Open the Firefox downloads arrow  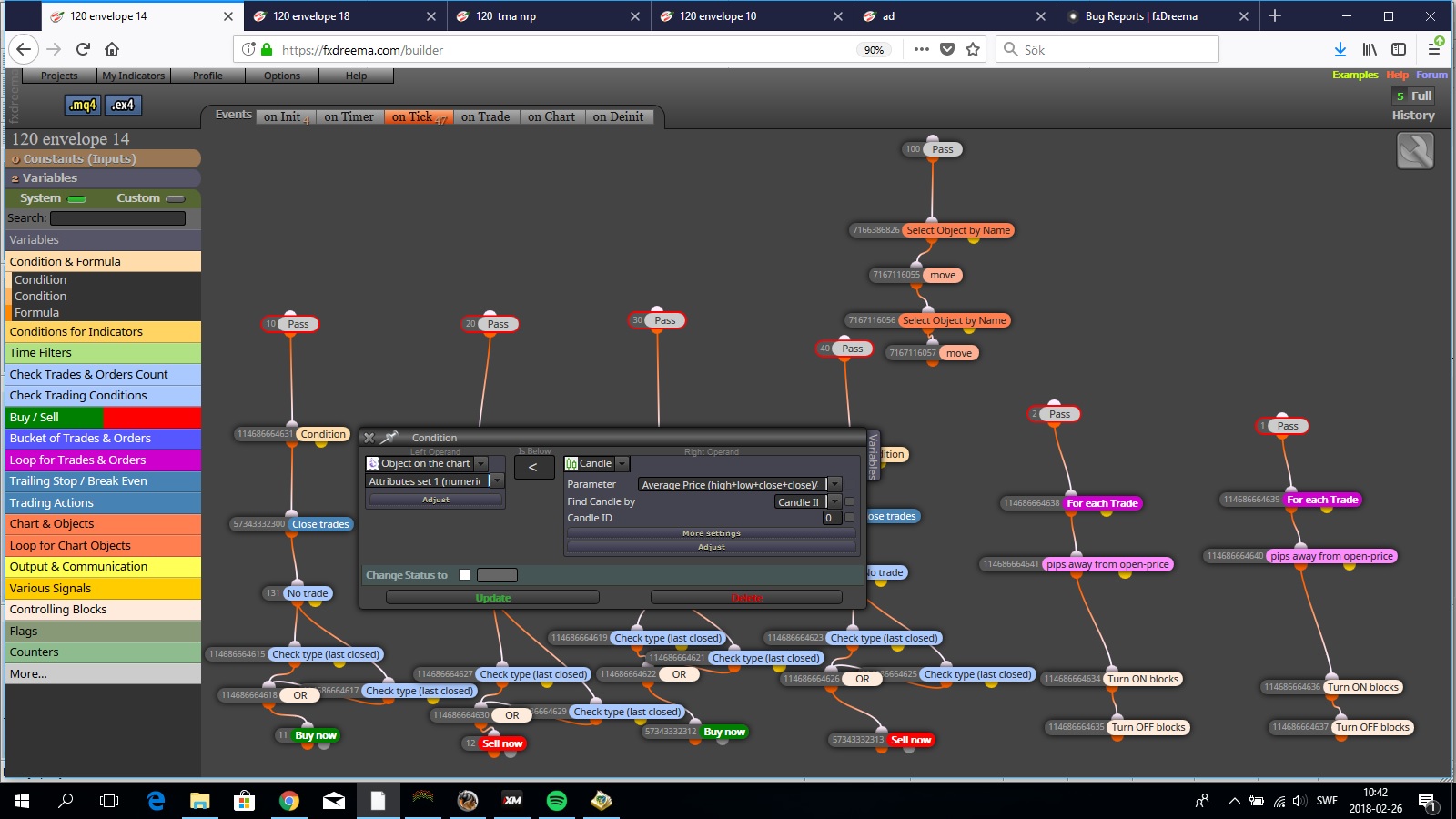(x=1340, y=49)
